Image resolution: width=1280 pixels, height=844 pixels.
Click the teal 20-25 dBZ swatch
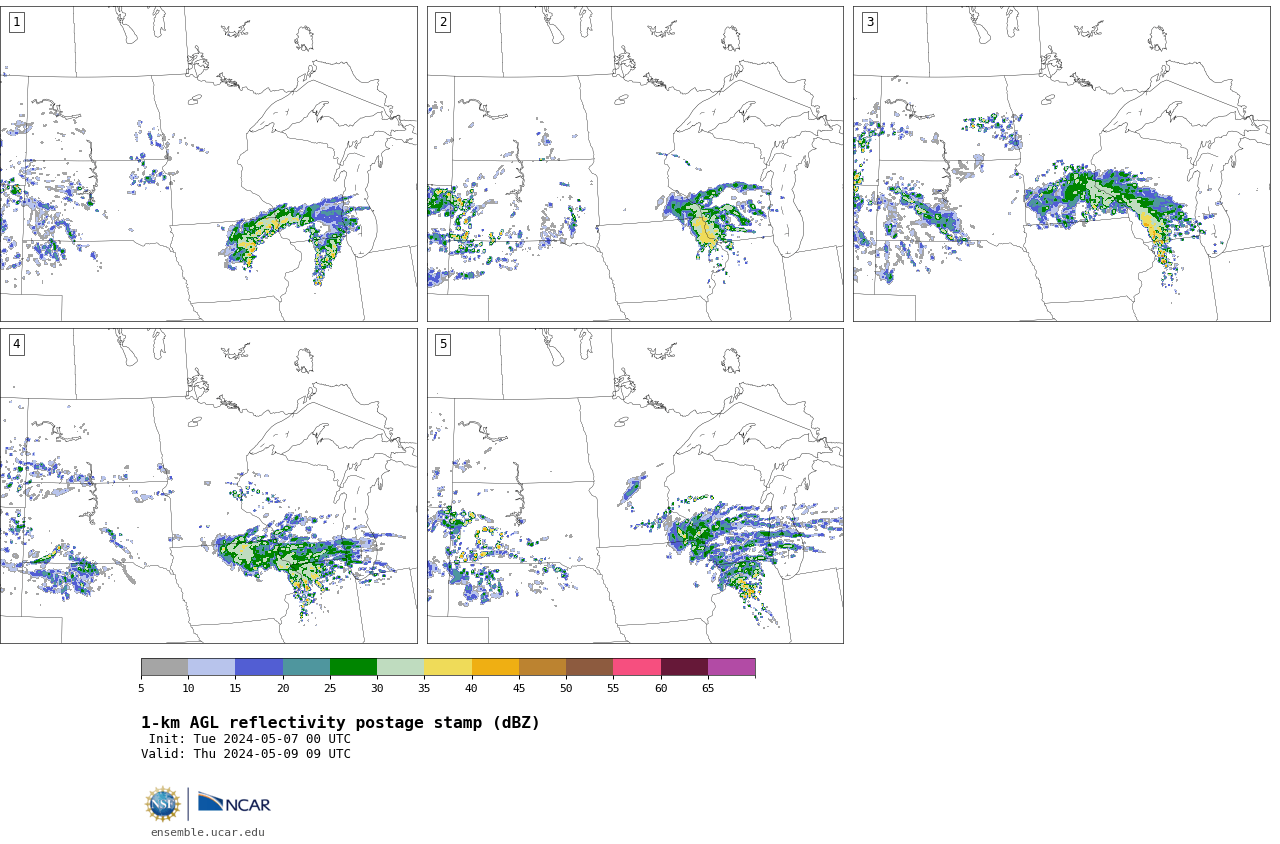point(306,667)
